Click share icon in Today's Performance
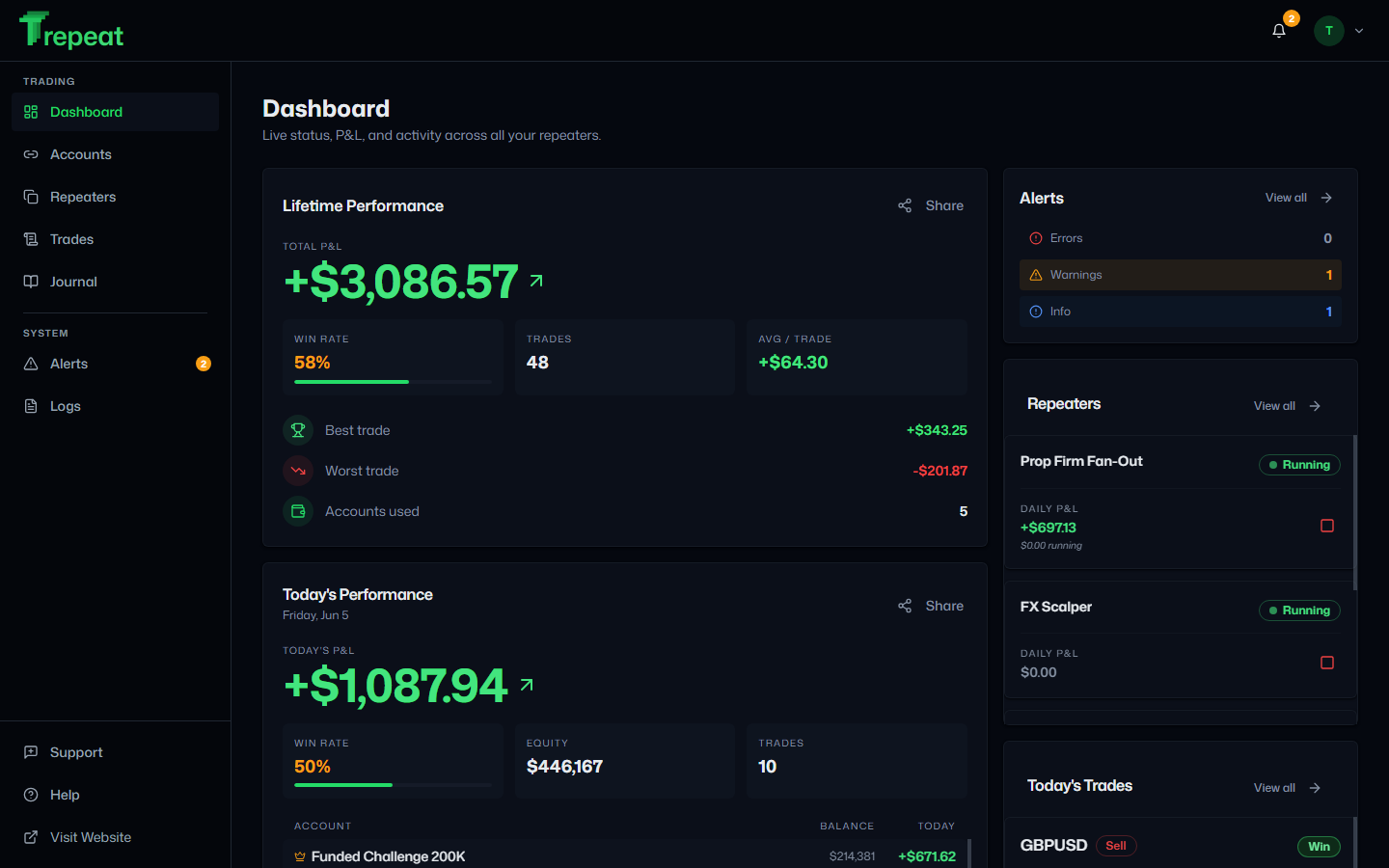Viewport: 1389px width, 868px height. point(905,606)
